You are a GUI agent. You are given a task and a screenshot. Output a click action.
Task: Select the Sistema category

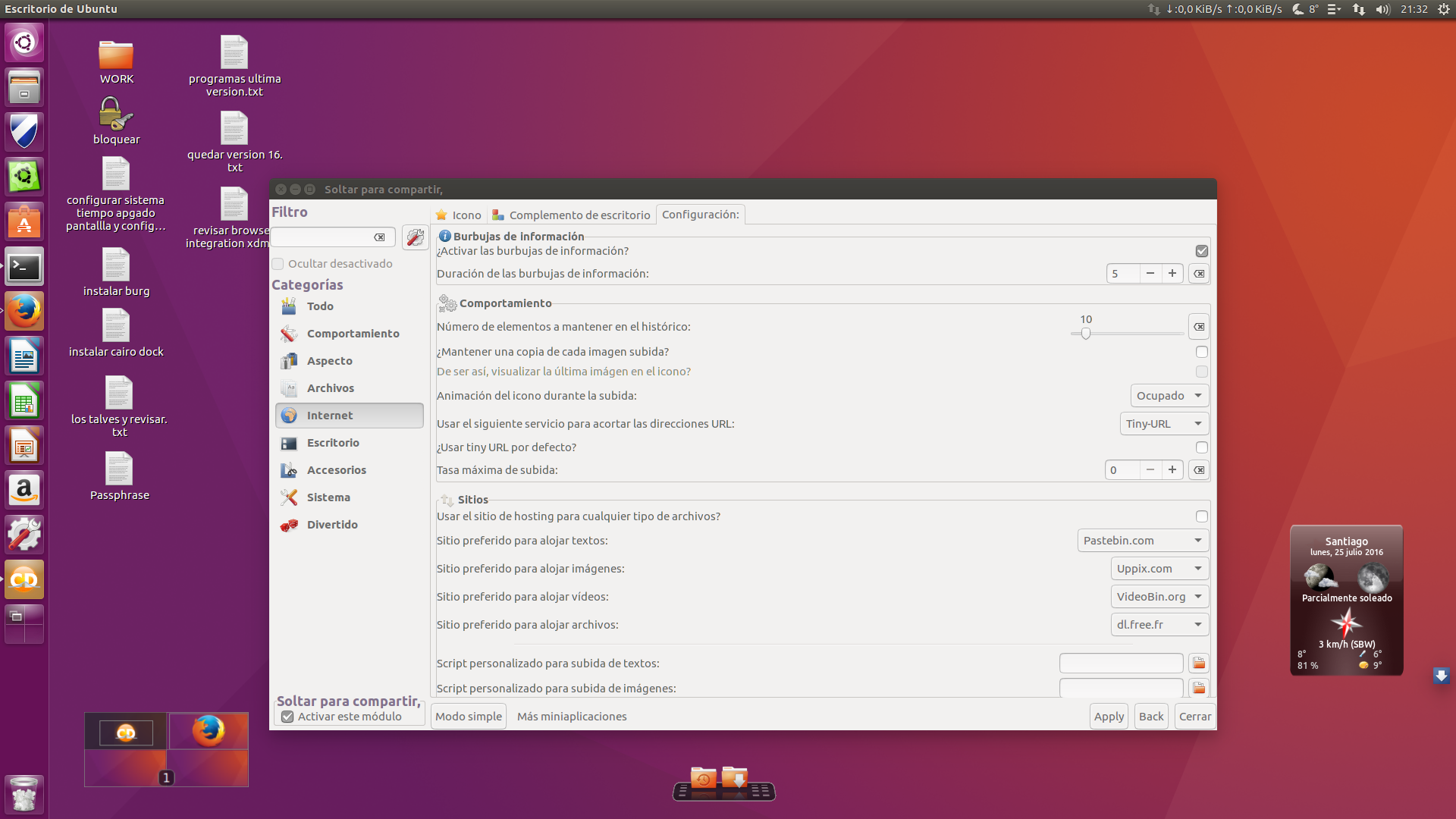pos(350,497)
